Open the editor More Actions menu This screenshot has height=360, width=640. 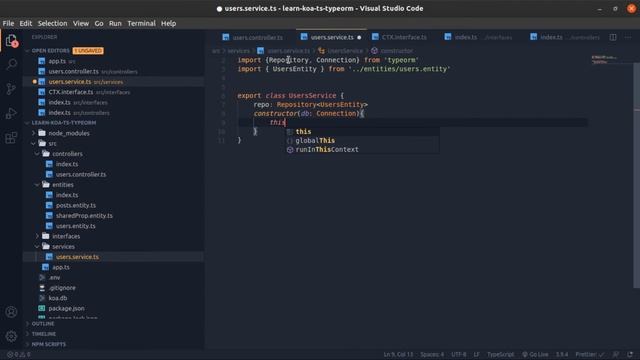[628, 37]
